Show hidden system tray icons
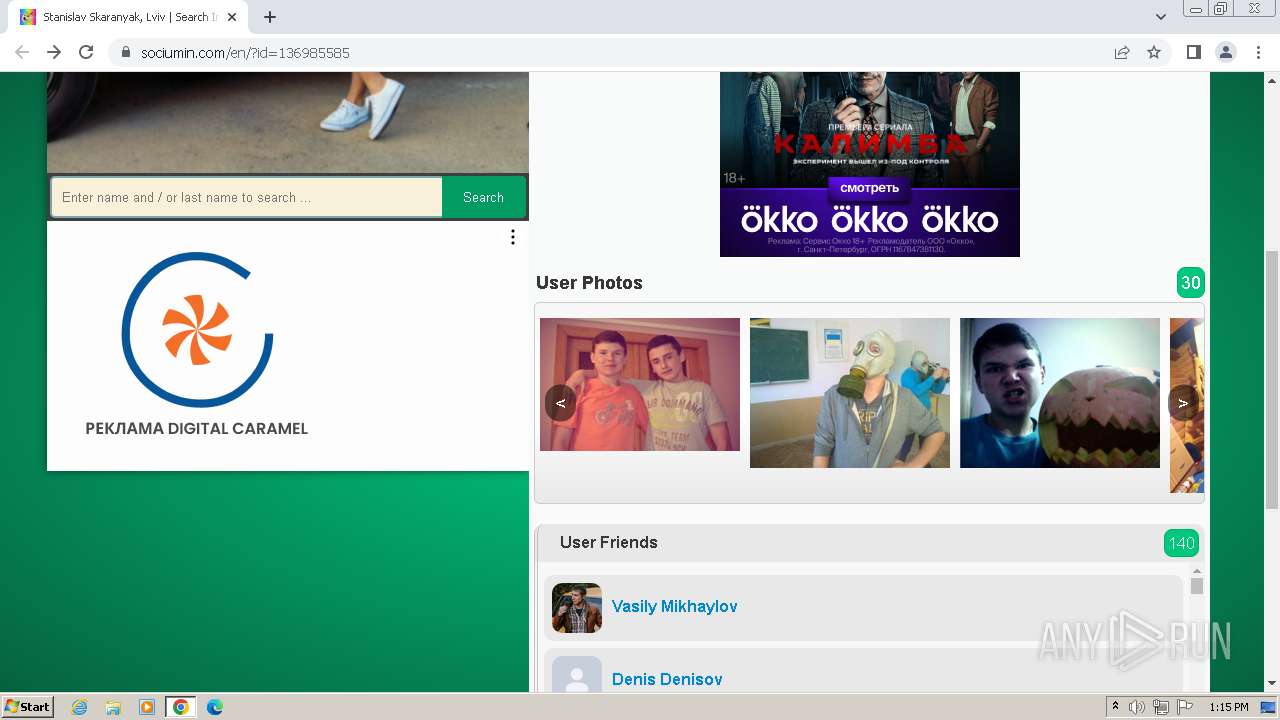 click(1116, 707)
